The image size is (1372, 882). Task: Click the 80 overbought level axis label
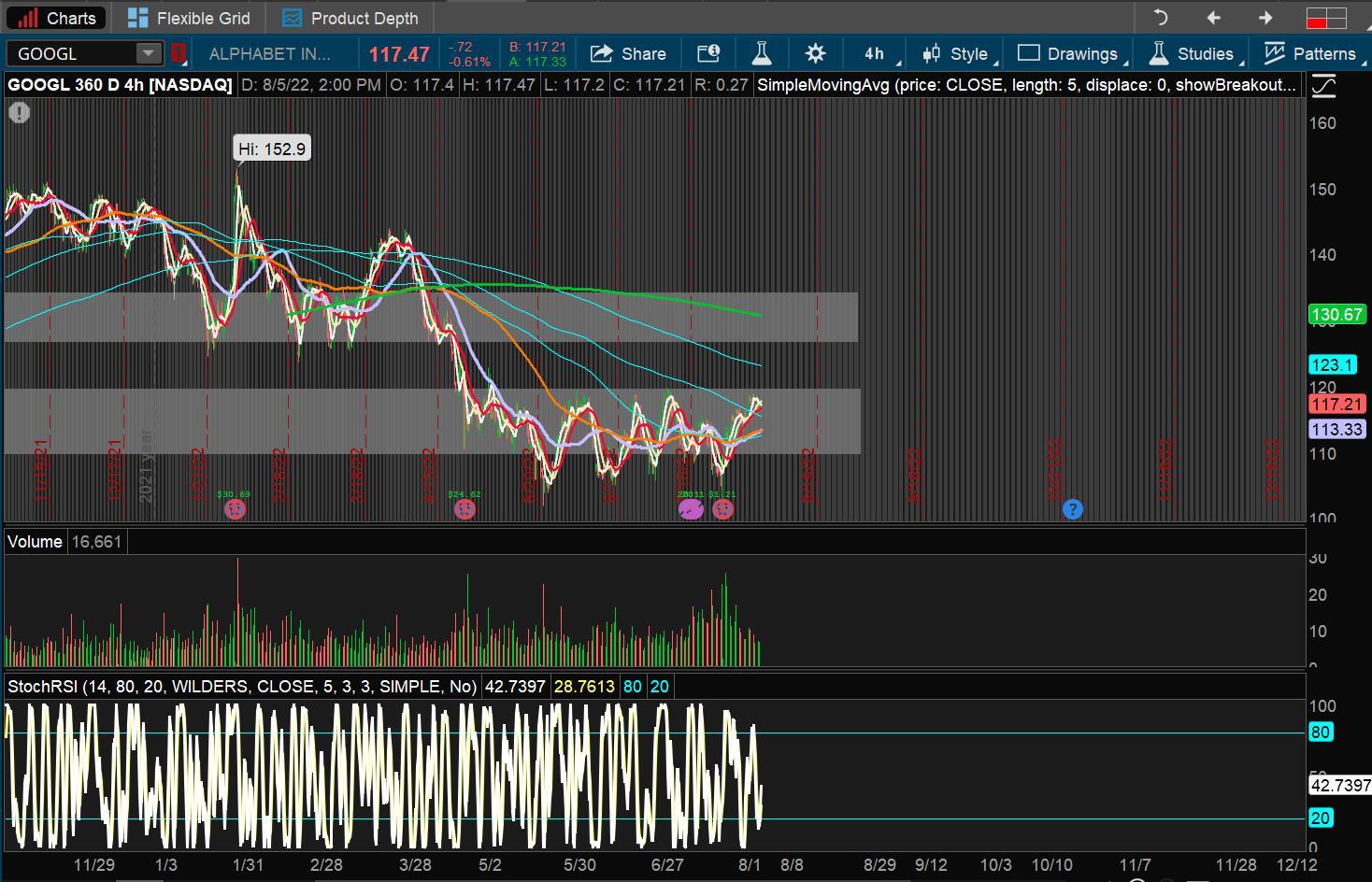[x=1321, y=733]
